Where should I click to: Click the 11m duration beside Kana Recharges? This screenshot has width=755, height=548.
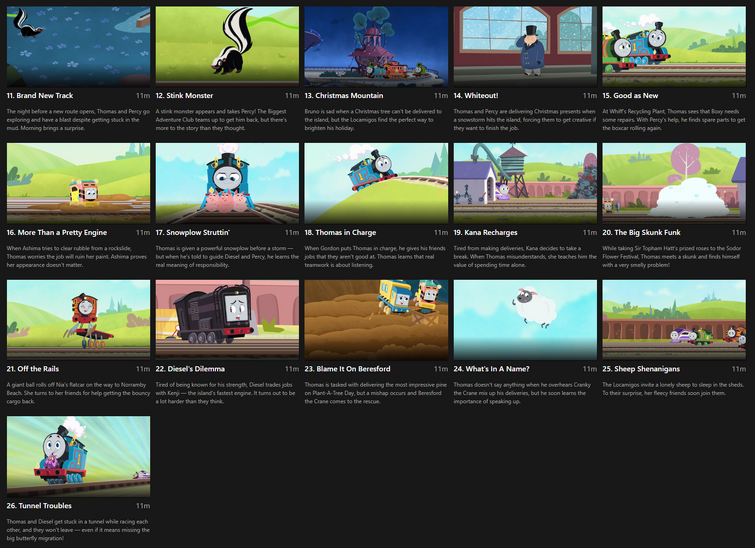(x=590, y=233)
